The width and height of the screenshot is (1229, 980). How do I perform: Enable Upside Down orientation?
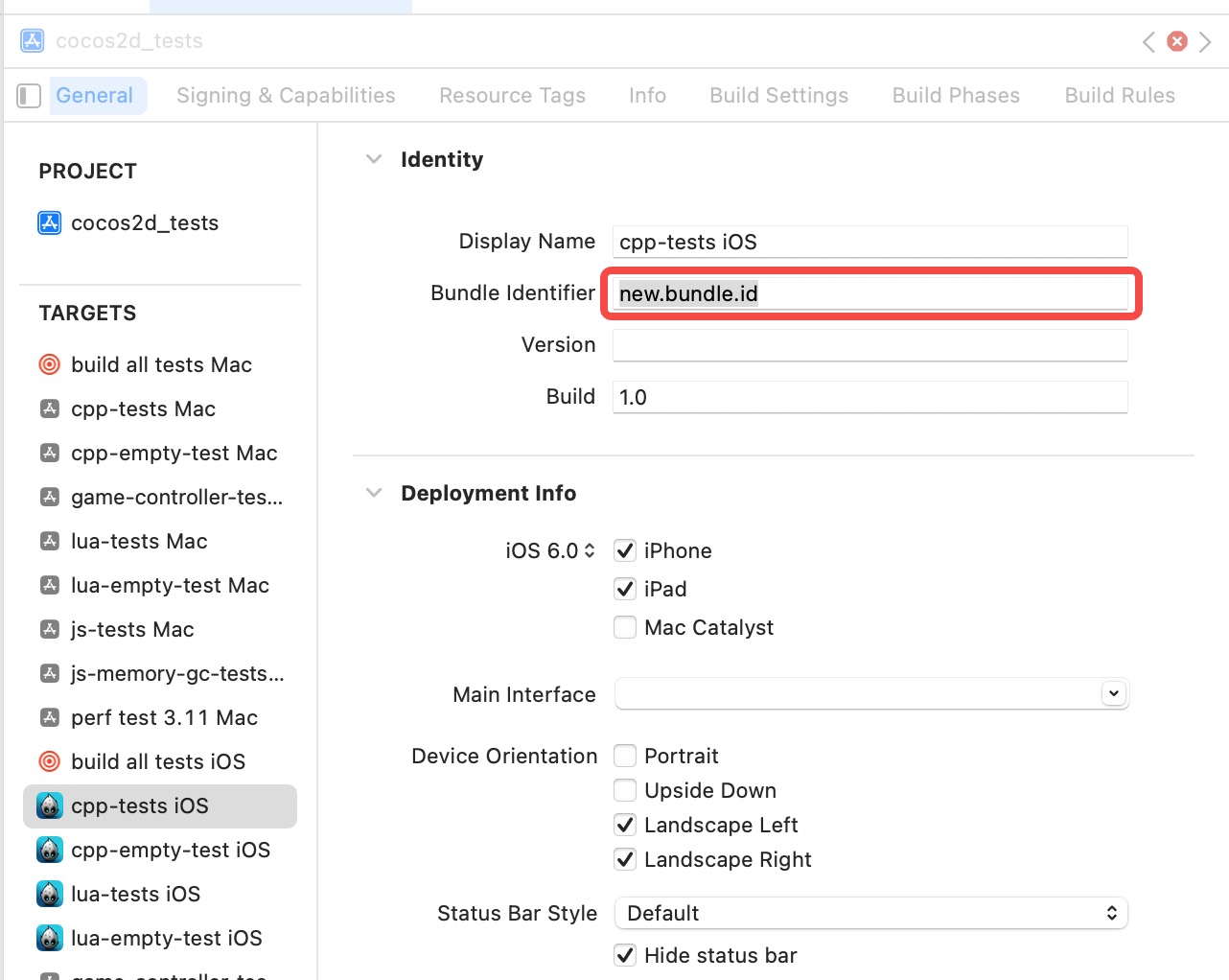pyautogui.click(x=625, y=790)
